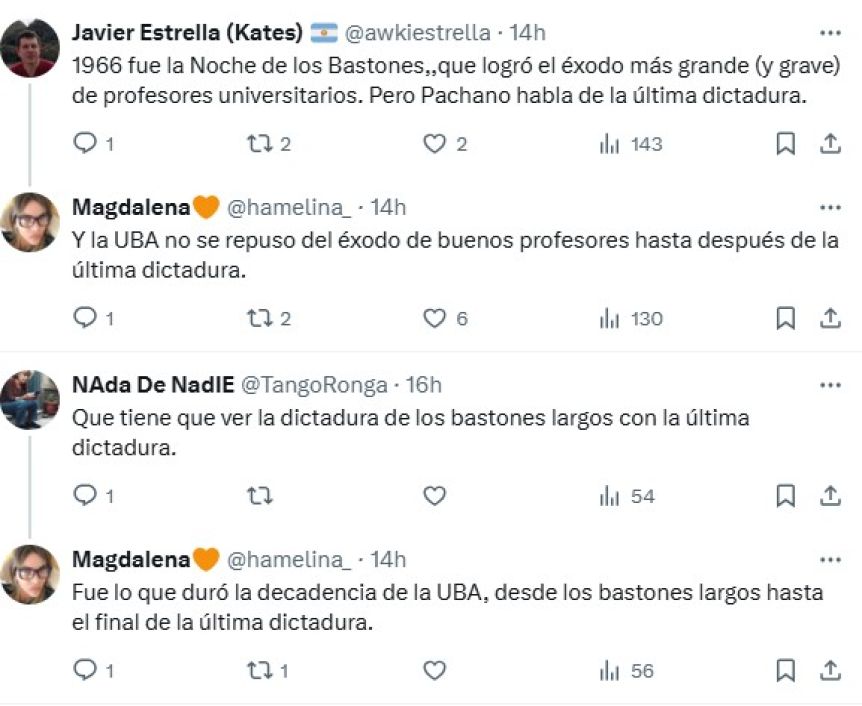Viewport: 862px width, 706px height.
Task: Reply to NAda De NadIE's tweet
Action: [86, 495]
